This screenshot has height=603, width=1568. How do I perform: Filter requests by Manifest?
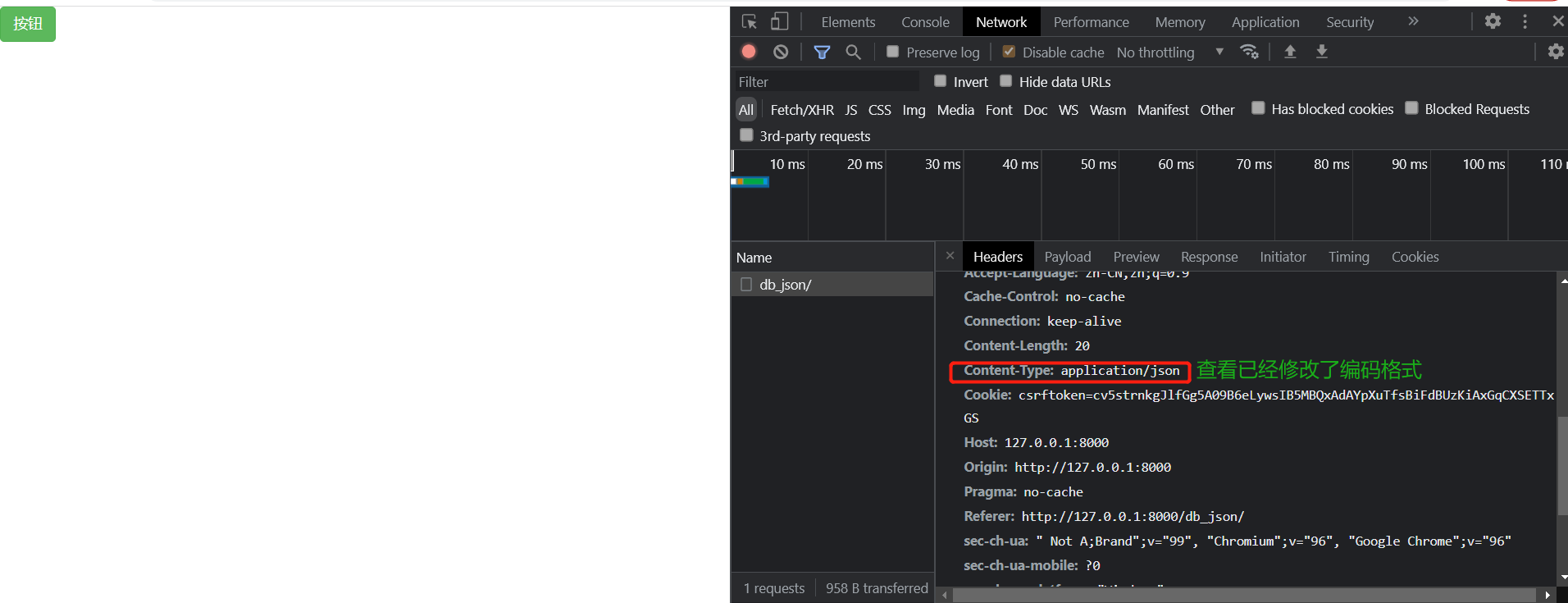coord(1163,109)
